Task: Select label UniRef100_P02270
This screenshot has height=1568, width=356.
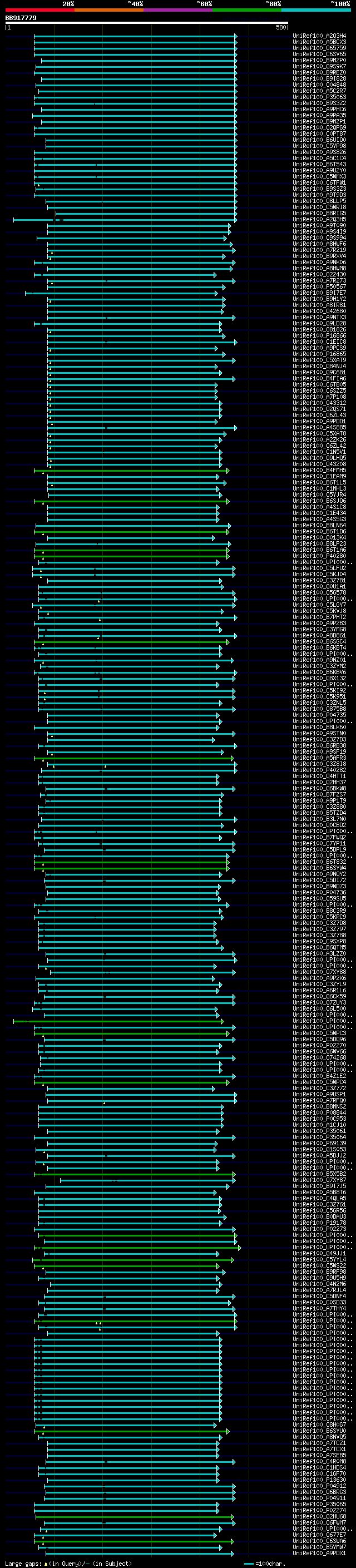Action: click(319, 1045)
